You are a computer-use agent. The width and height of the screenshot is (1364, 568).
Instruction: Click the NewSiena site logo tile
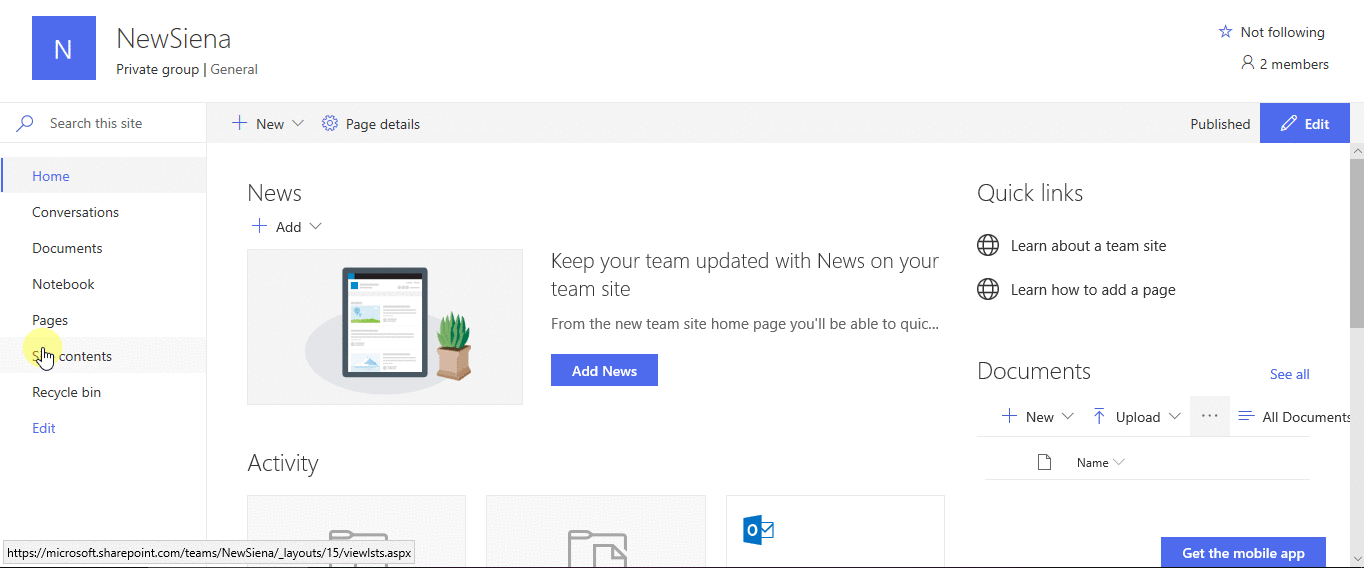(64, 48)
